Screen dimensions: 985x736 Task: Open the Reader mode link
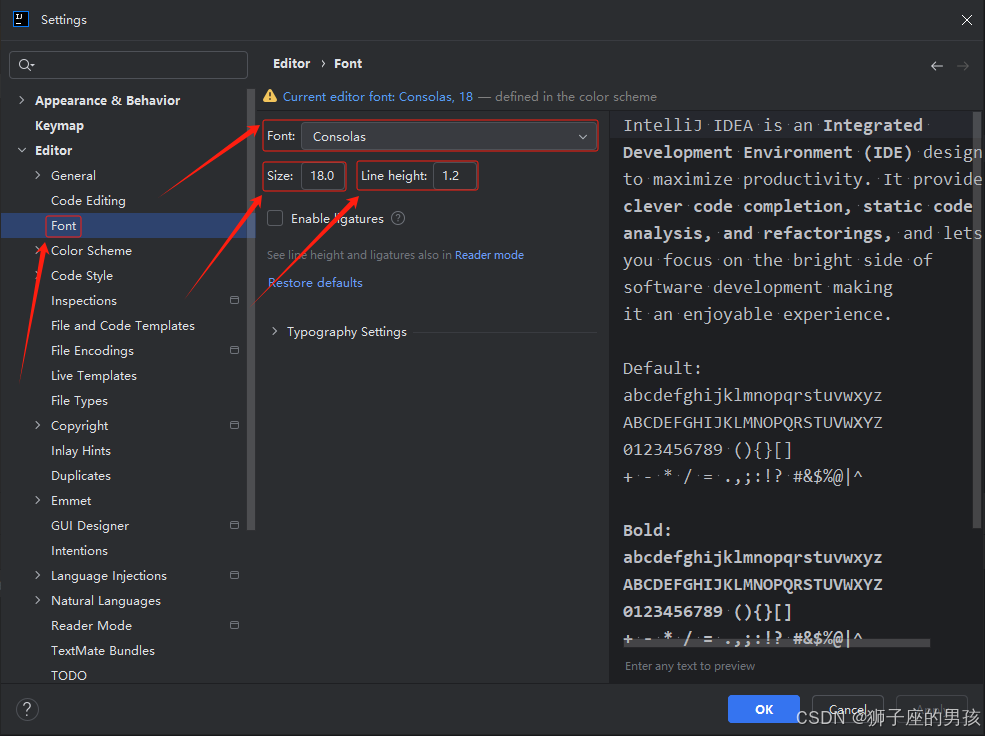[489, 255]
